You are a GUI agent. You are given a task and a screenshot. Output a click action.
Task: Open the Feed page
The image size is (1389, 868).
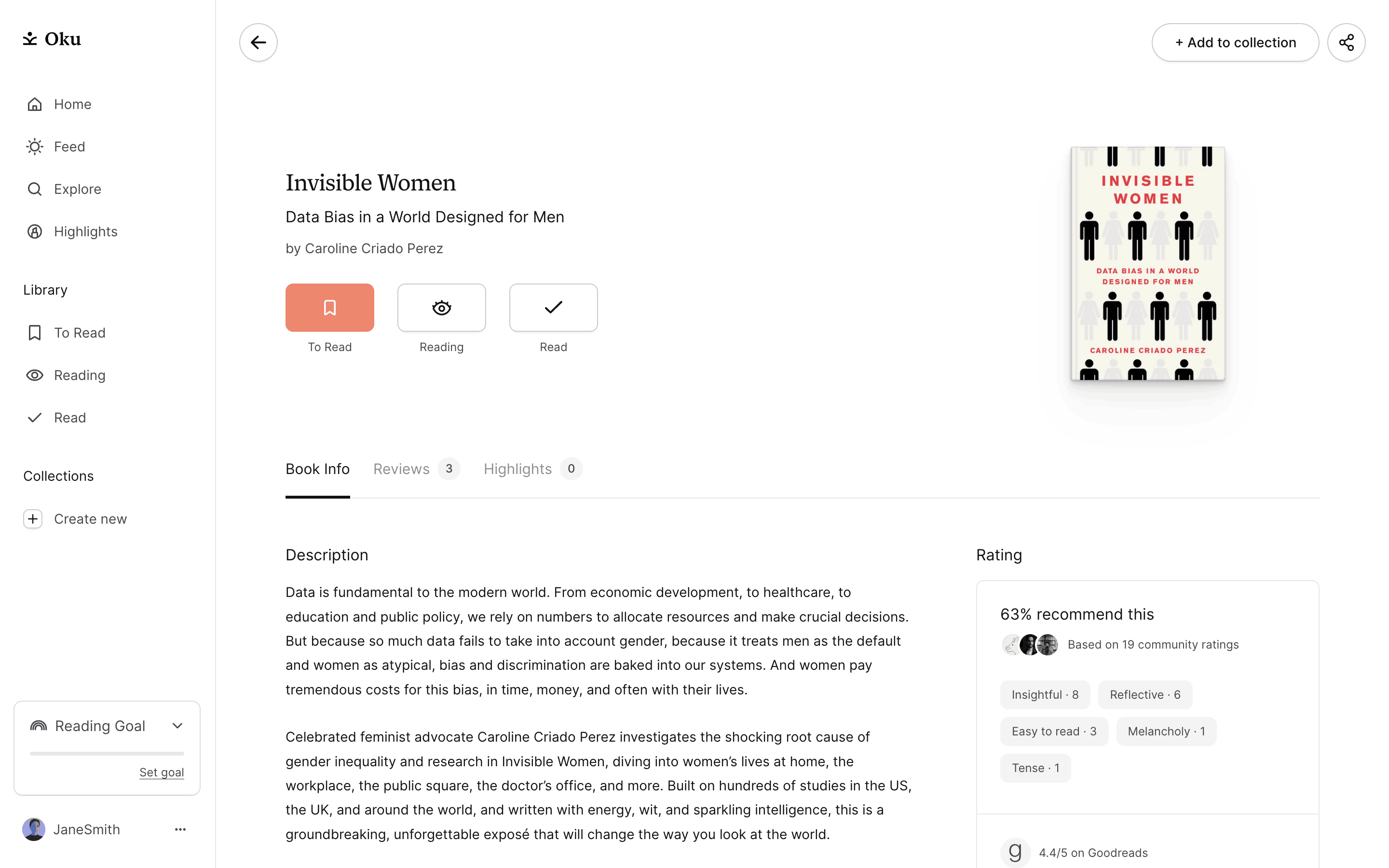click(69, 147)
